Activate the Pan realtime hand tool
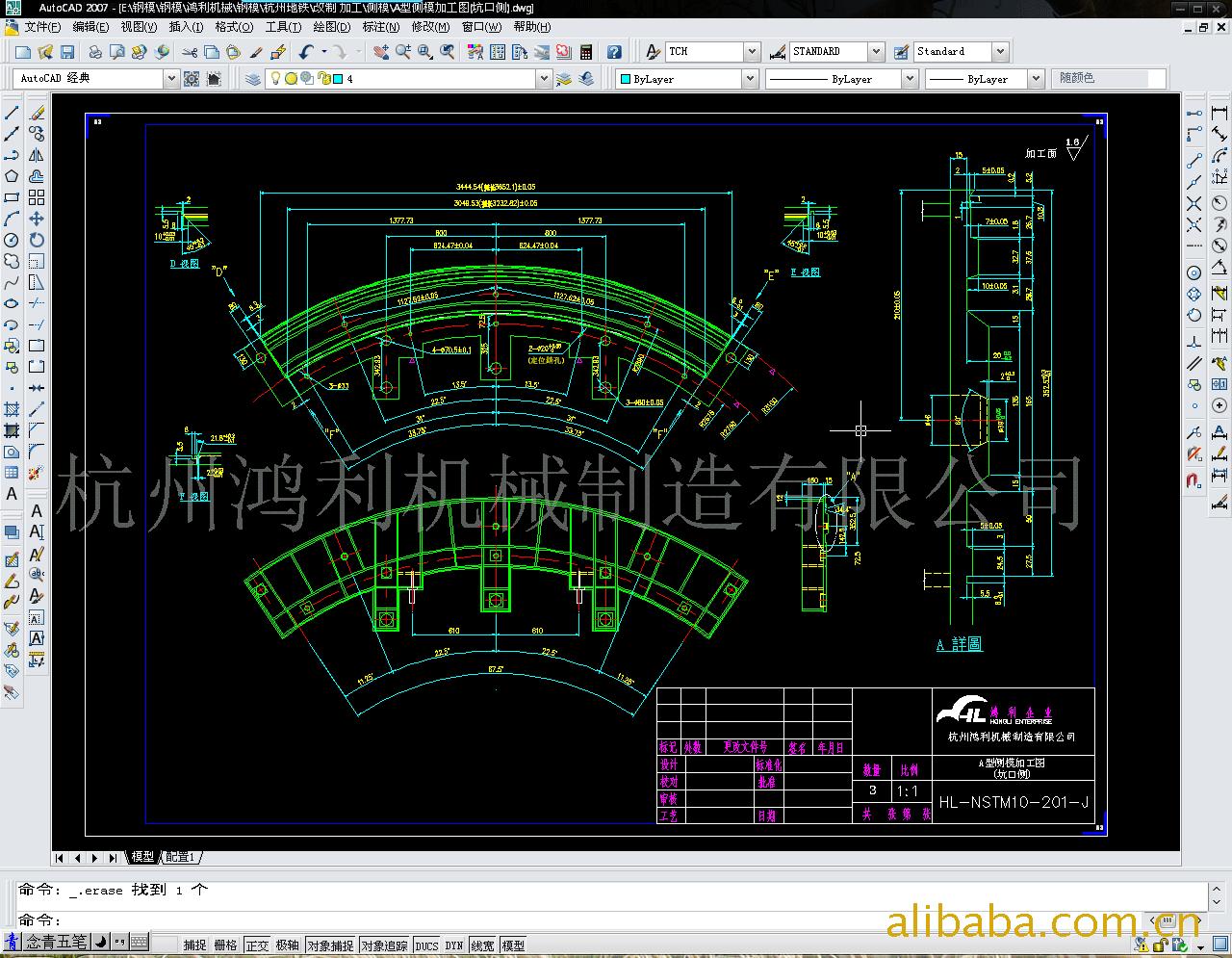The height and width of the screenshot is (958, 1232). (x=381, y=52)
